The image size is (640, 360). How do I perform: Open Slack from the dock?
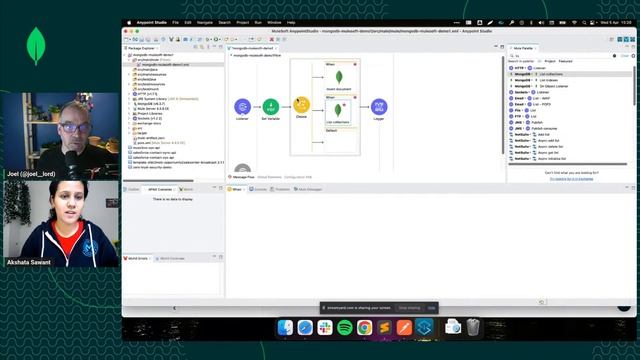(x=325, y=327)
